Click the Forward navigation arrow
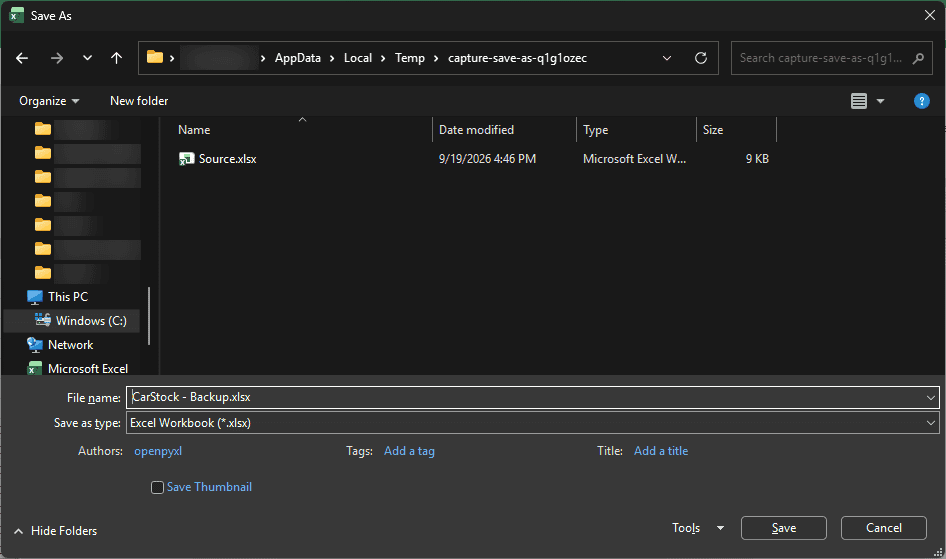 [57, 58]
